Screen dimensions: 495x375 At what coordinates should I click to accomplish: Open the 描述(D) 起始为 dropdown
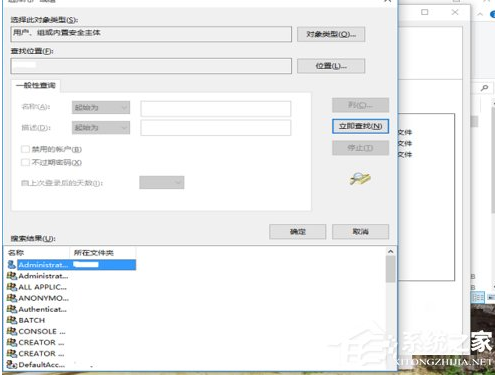pyautogui.click(x=101, y=128)
